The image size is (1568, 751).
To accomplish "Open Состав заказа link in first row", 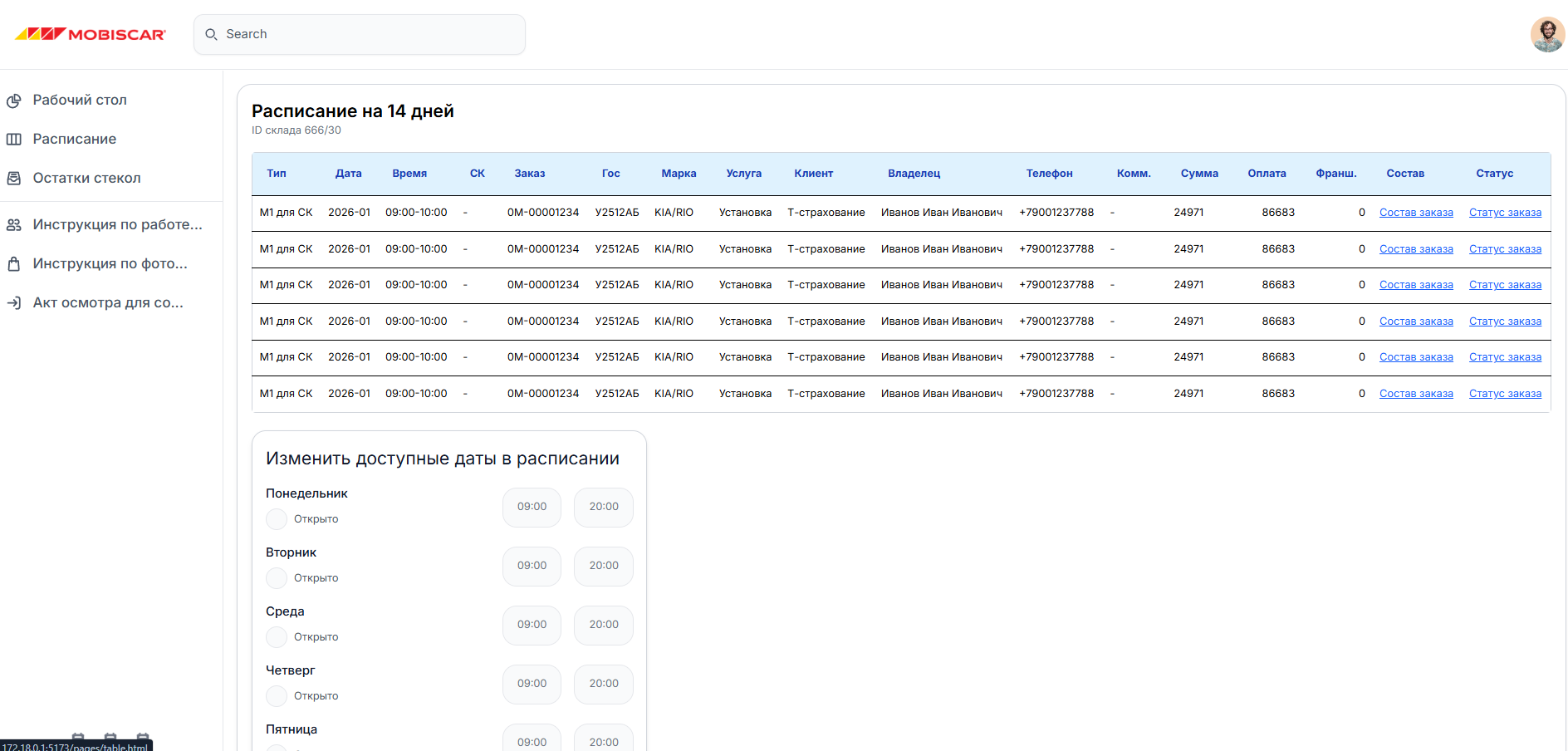I will click(x=1416, y=213).
